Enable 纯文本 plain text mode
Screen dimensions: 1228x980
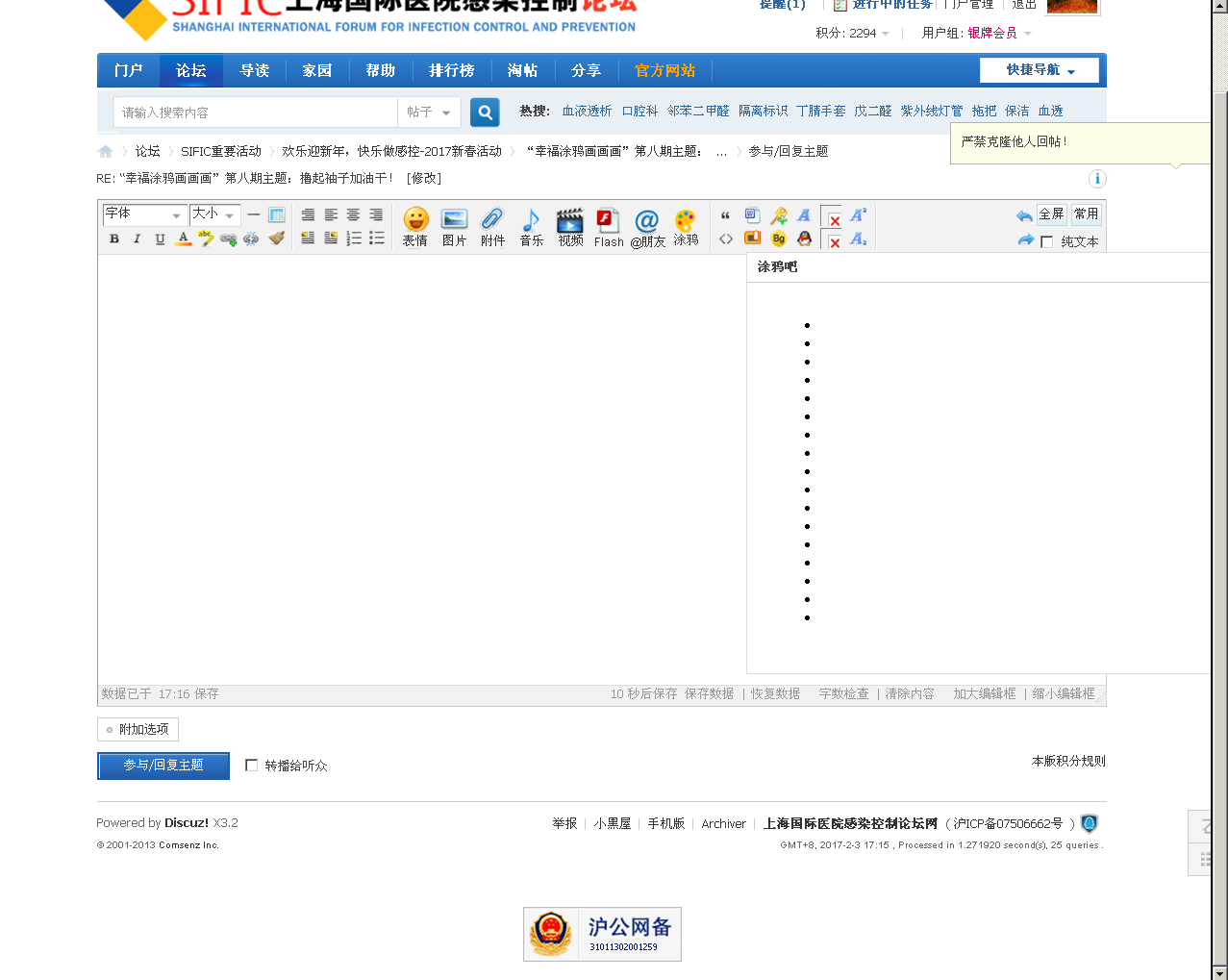tap(1046, 241)
